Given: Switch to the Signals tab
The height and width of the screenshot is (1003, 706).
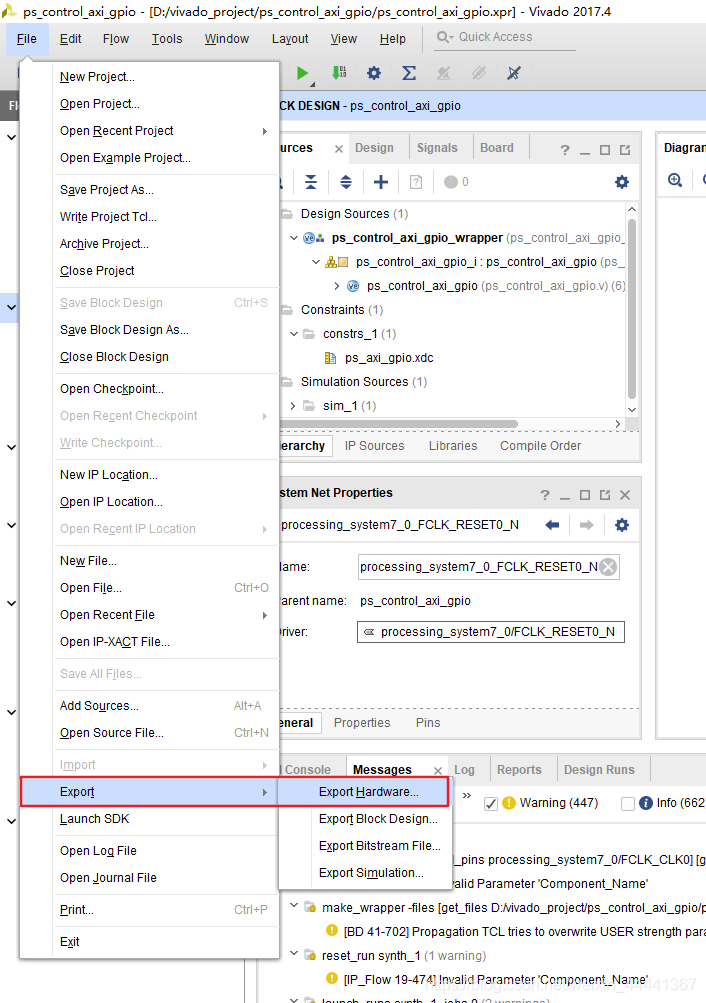Looking at the screenshot, I should coord(437,148).
